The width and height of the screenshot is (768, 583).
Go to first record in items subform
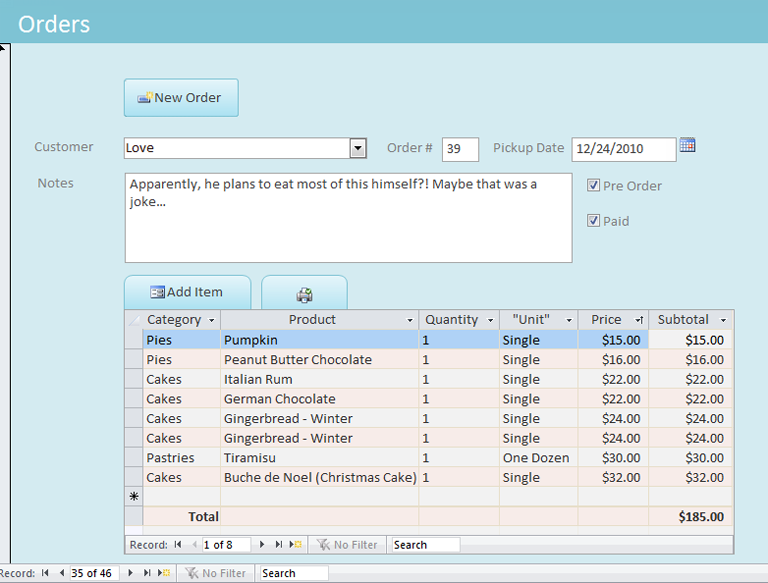click(x=178, y=545)
